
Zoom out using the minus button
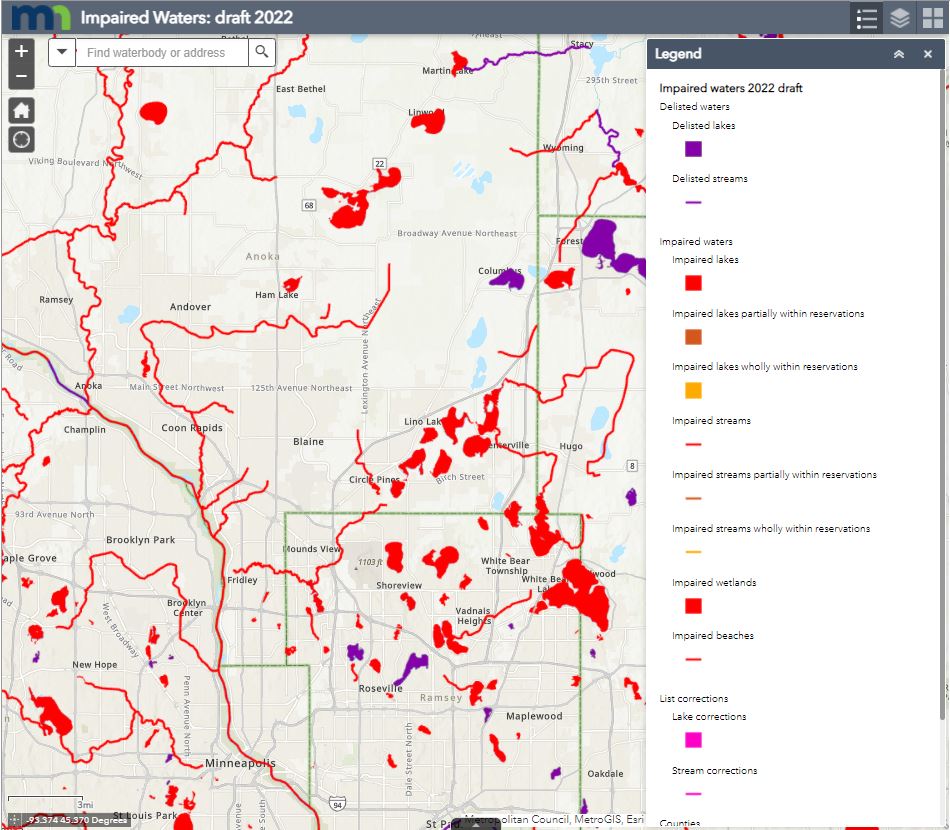click(x=21, y=75)
